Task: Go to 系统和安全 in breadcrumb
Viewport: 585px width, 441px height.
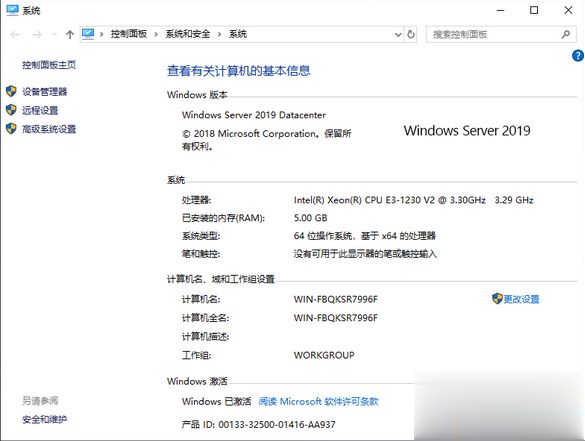Action: click(x=188, y=34)
